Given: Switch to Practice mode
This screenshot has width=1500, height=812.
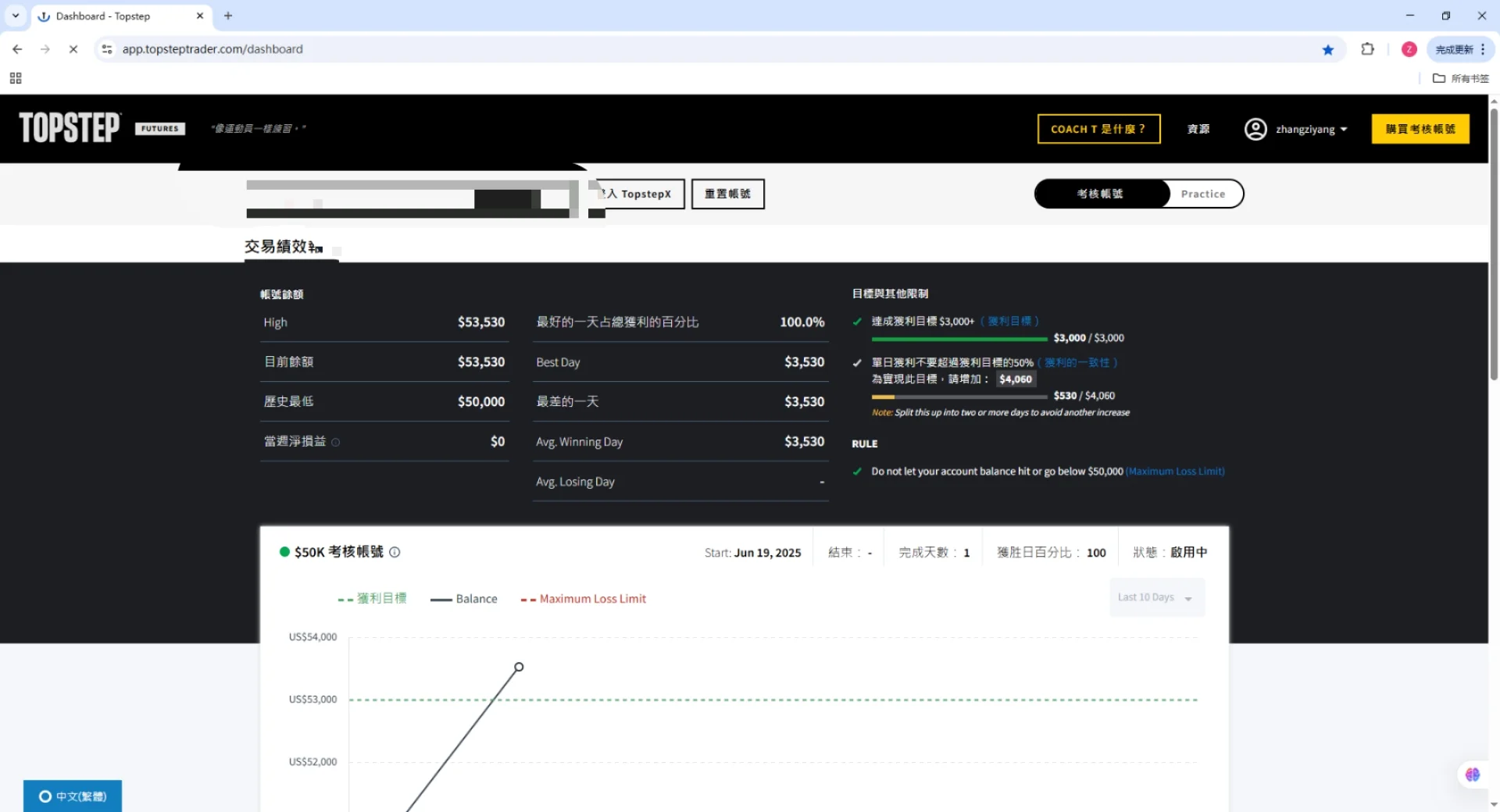Looking at the screenshot, I should (1203, 194).
